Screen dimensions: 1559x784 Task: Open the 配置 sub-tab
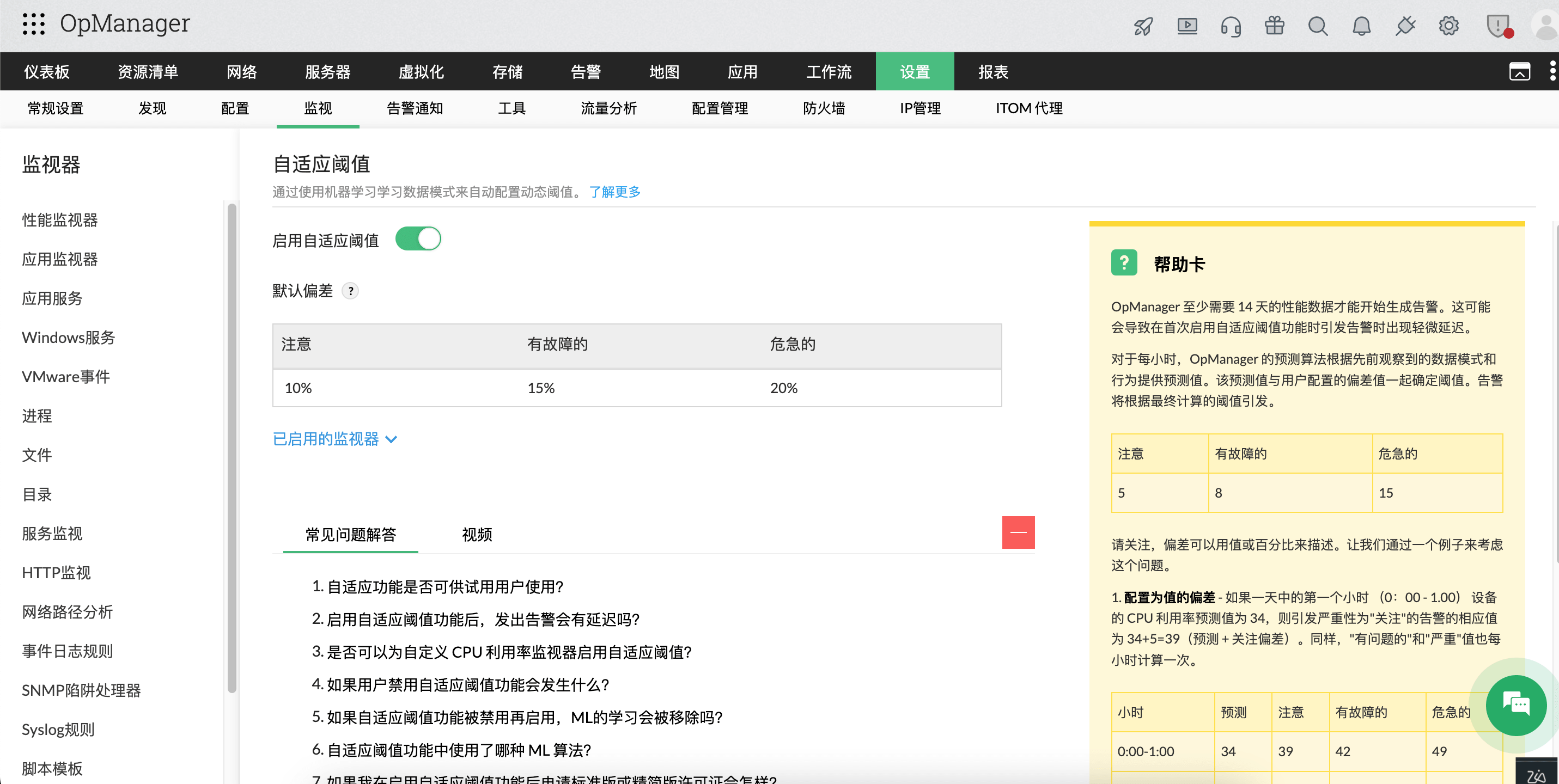(x=235, y=108)
